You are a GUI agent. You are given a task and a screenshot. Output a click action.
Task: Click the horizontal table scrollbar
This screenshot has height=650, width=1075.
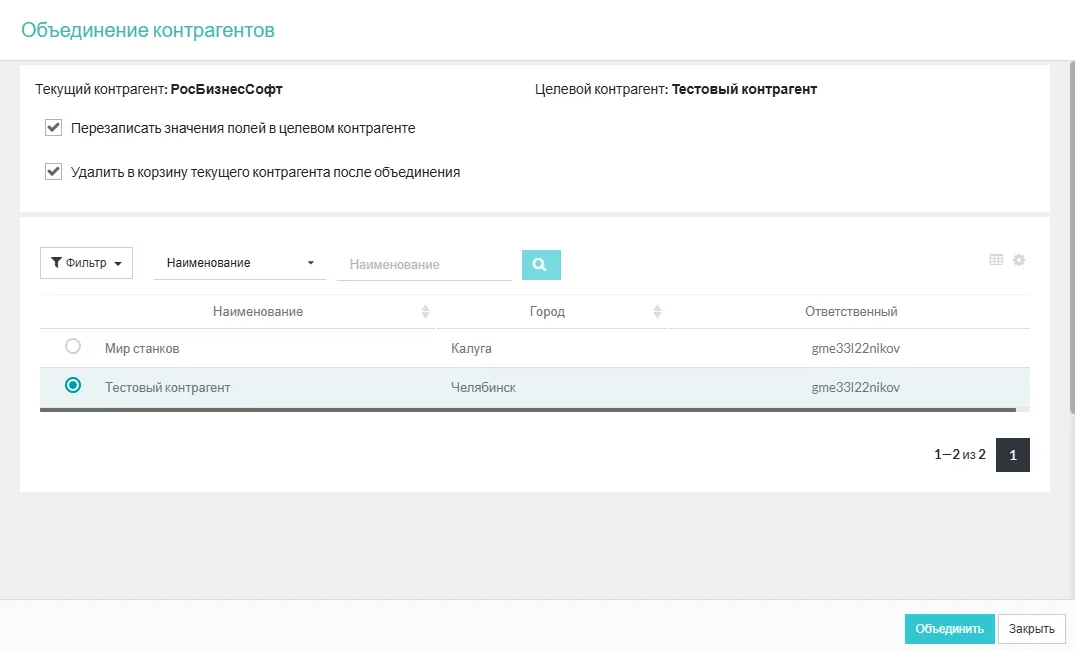coord(527,410)
